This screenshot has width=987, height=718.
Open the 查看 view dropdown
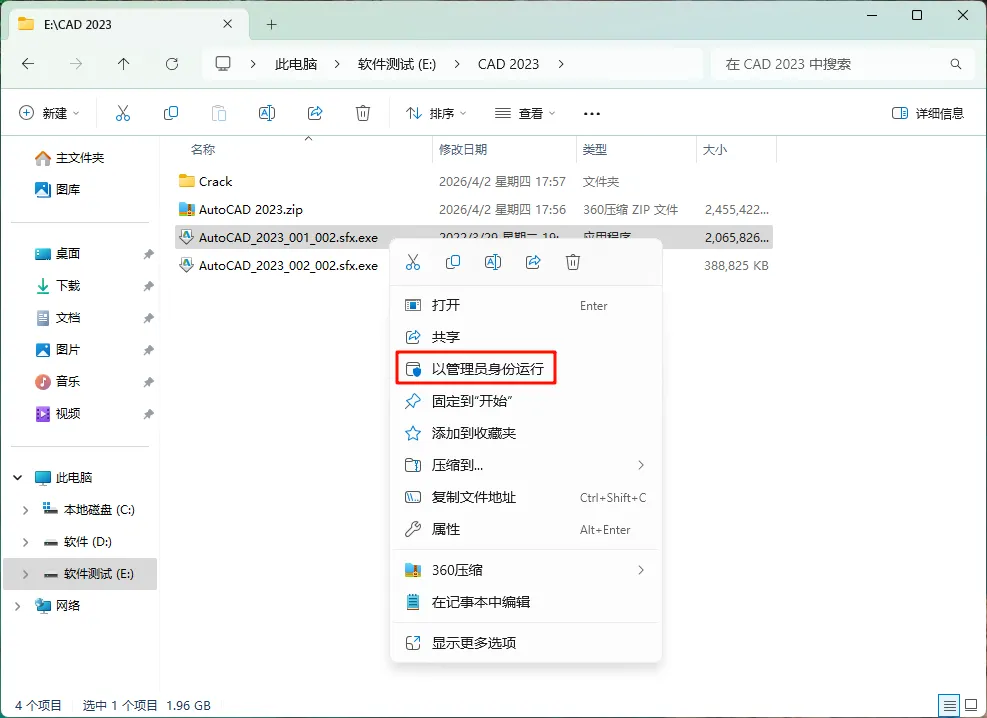pyautogui.click(x=525, y=113)
